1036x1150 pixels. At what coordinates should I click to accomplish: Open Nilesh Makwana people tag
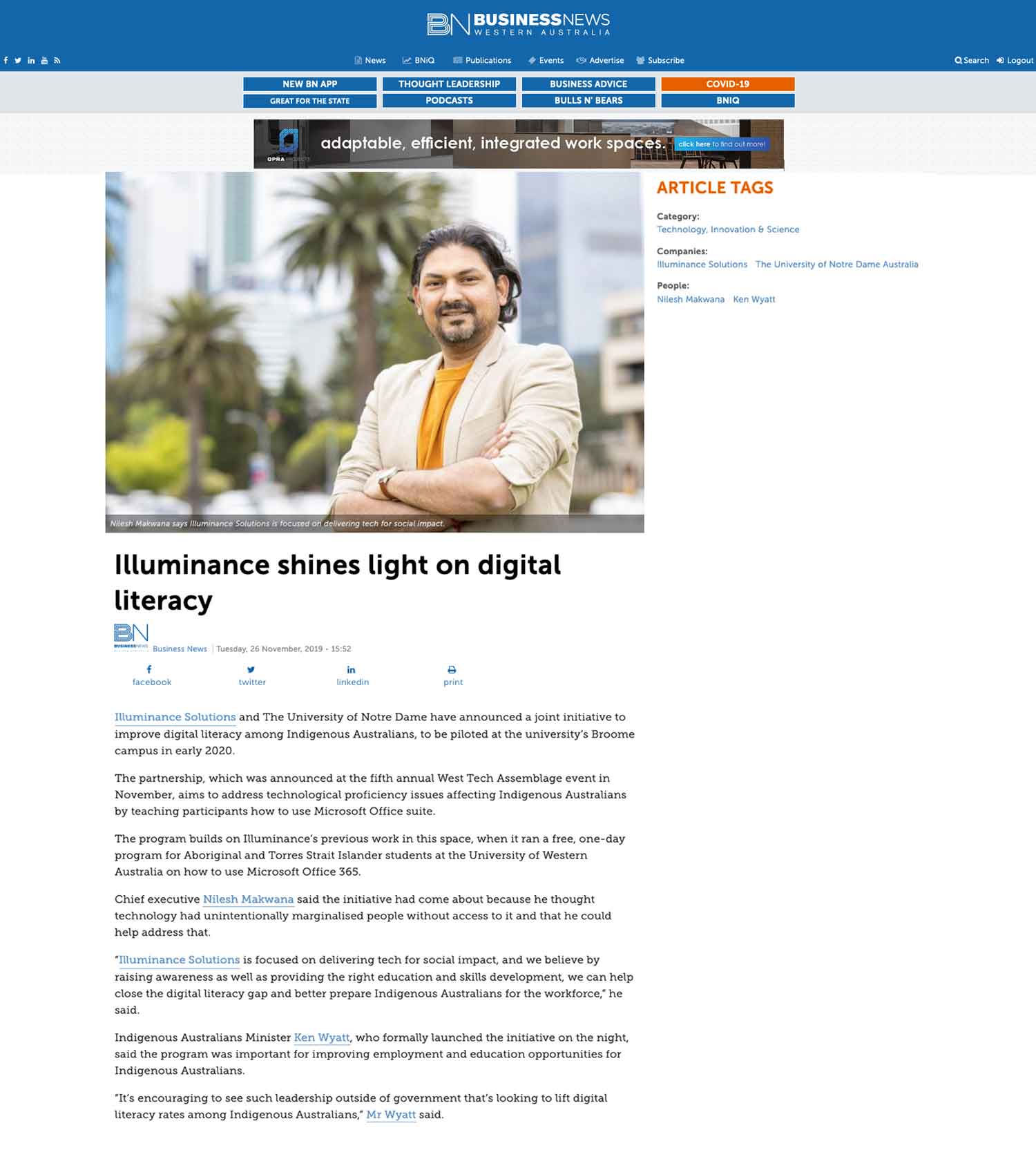(691, 299)
